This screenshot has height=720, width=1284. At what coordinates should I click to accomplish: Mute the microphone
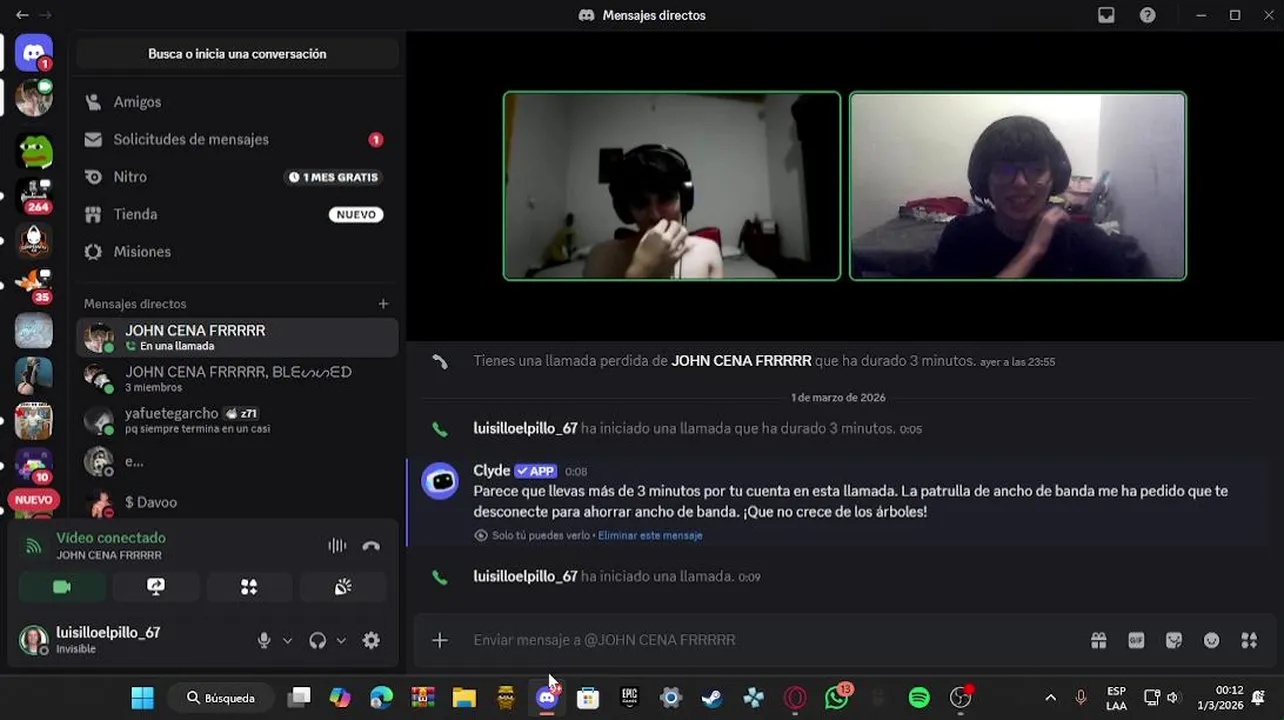click(x=264, y=640)
